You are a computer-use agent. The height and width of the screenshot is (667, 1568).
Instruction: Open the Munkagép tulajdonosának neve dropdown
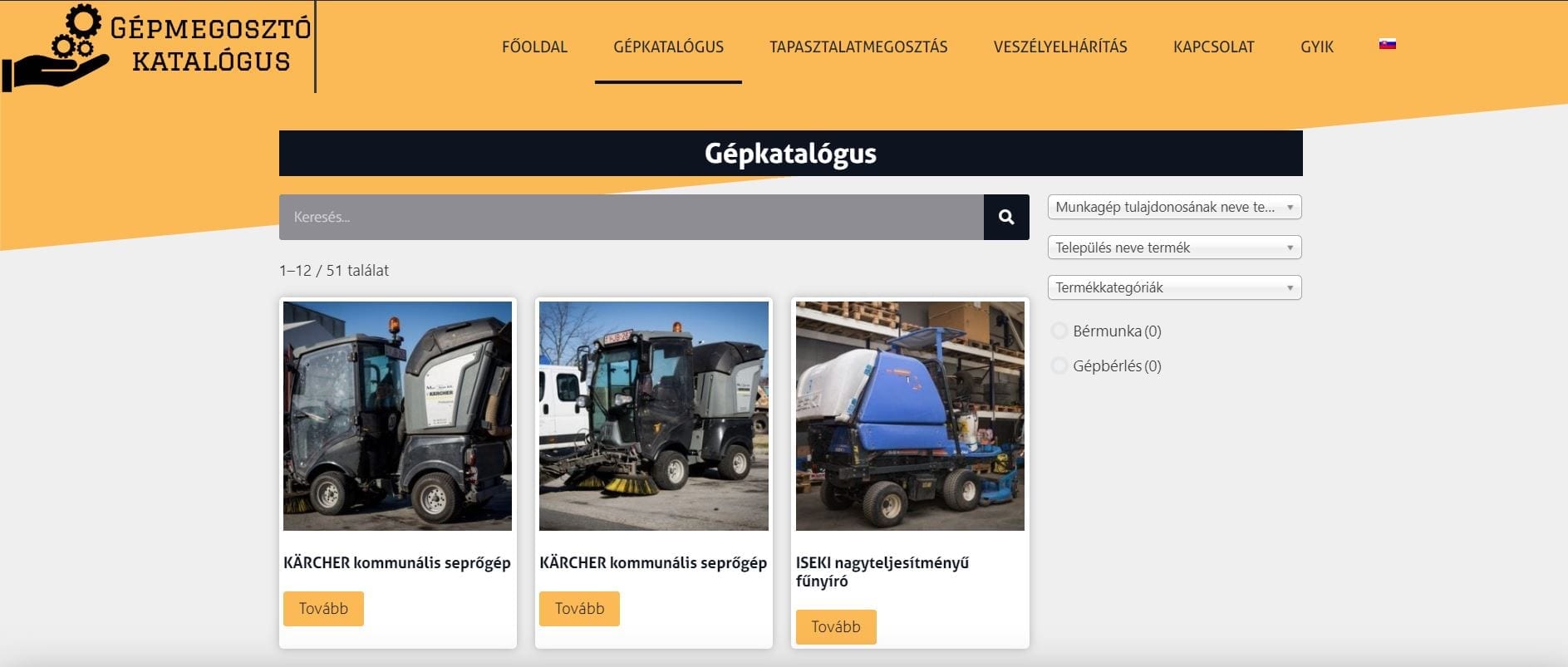(x=1174, y=207)
